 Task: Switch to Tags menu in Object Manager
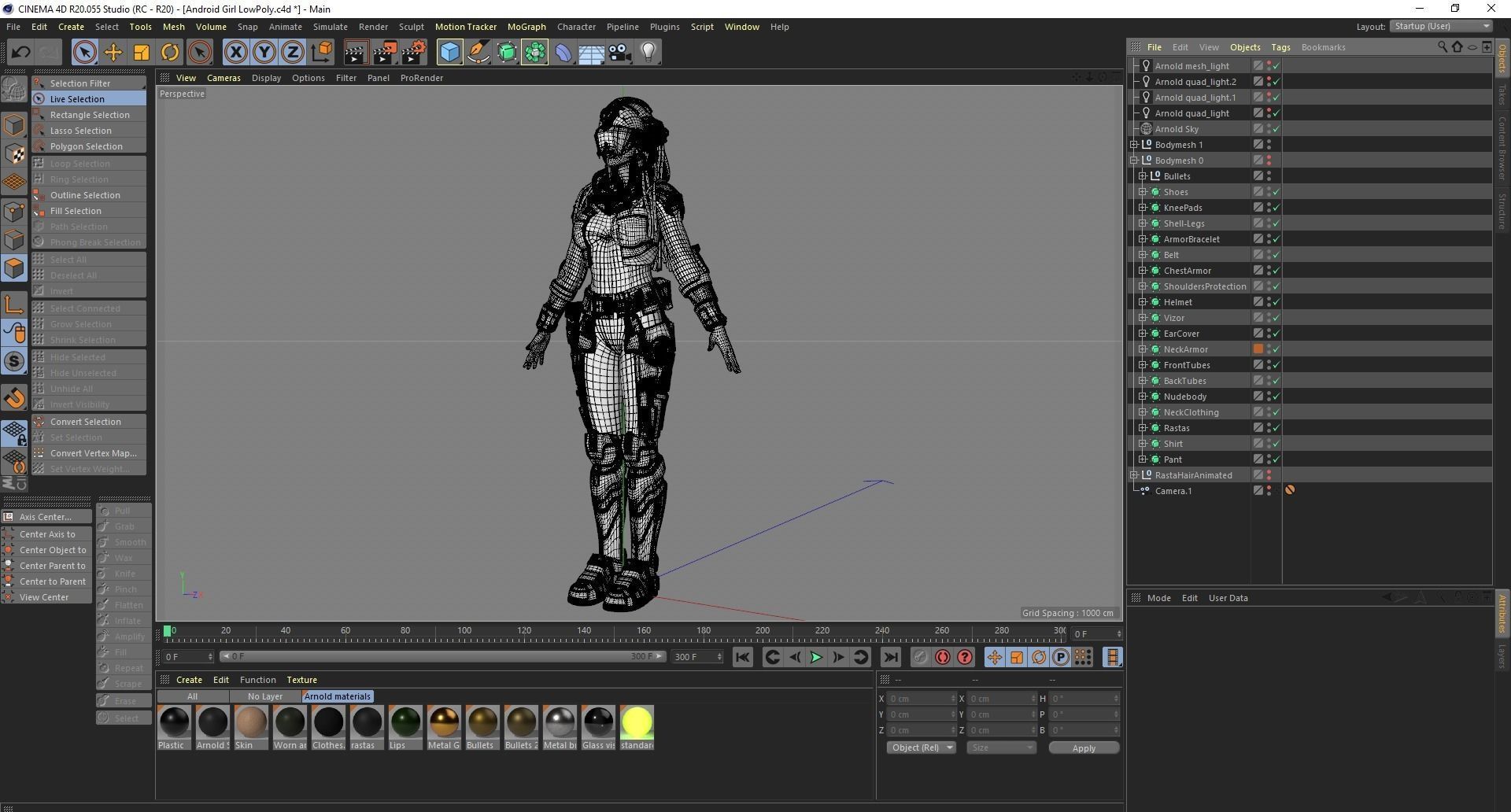(1280, 47)
